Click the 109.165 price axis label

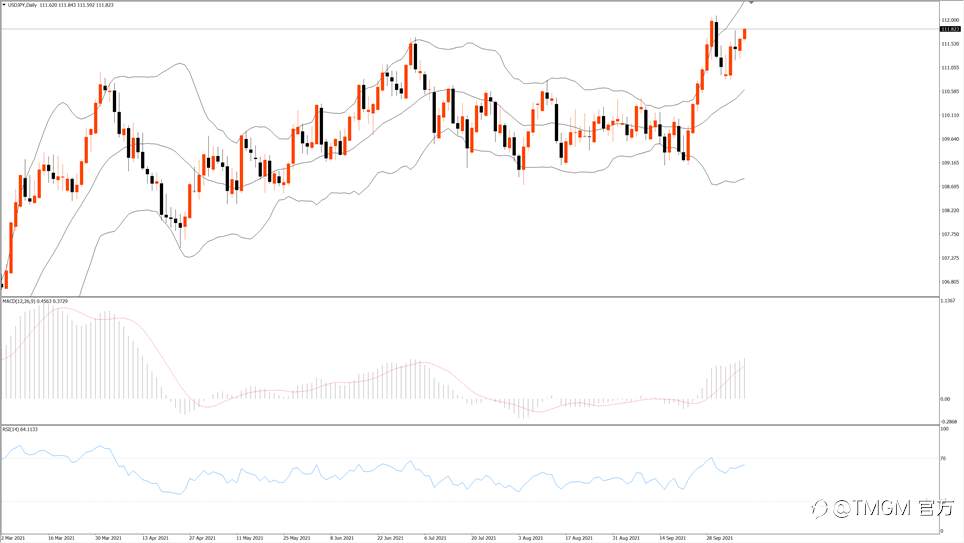(x=950, y=163)
